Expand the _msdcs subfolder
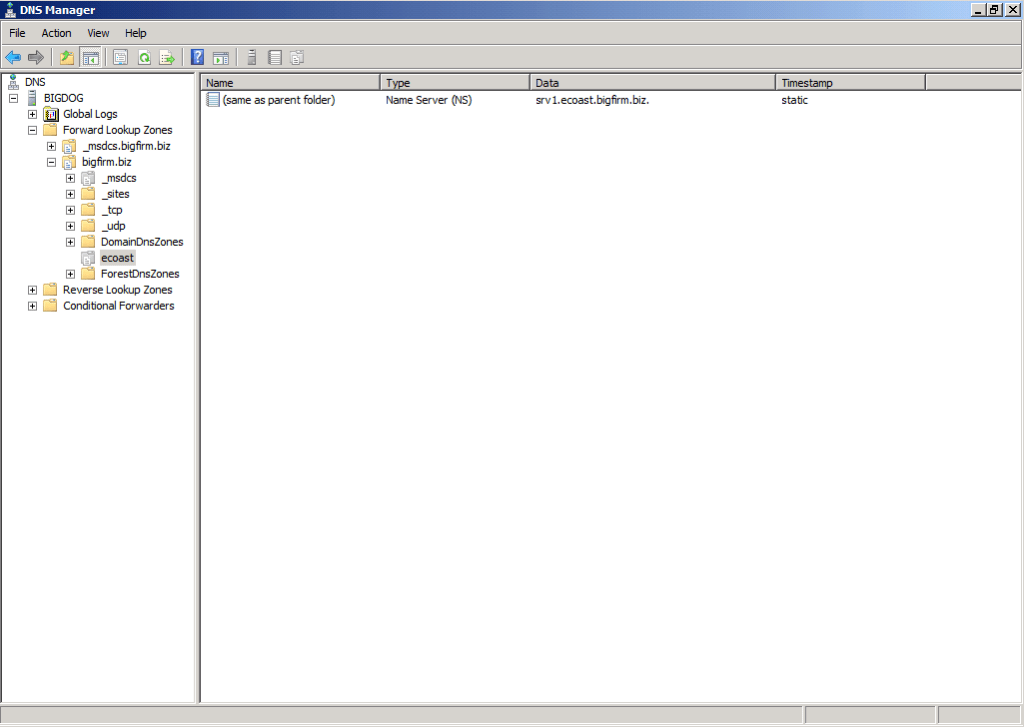This screenshot has height=727, width=1024. [70, 178]
